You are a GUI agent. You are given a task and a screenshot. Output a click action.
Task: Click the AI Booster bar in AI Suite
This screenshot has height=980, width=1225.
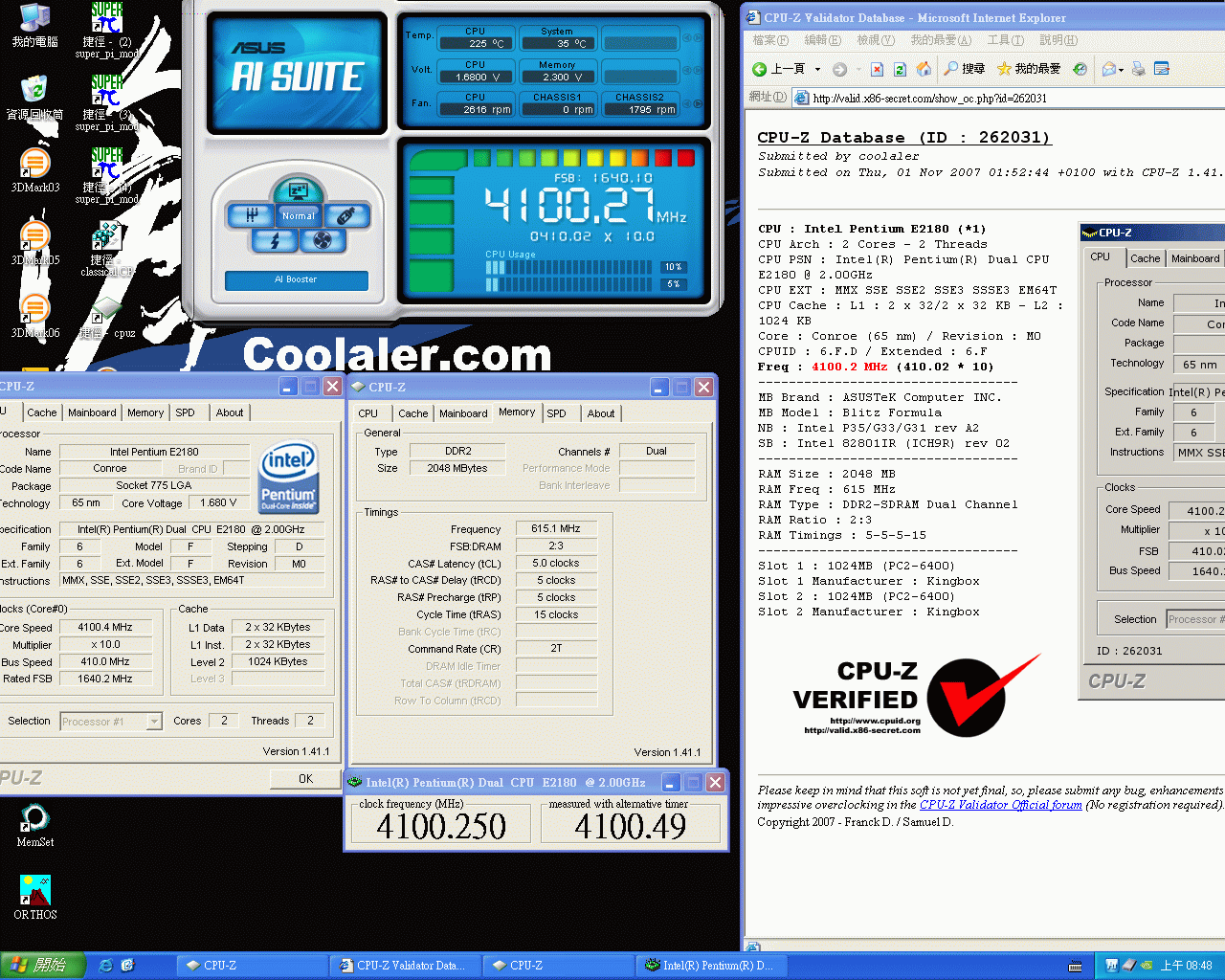point(297,279)
